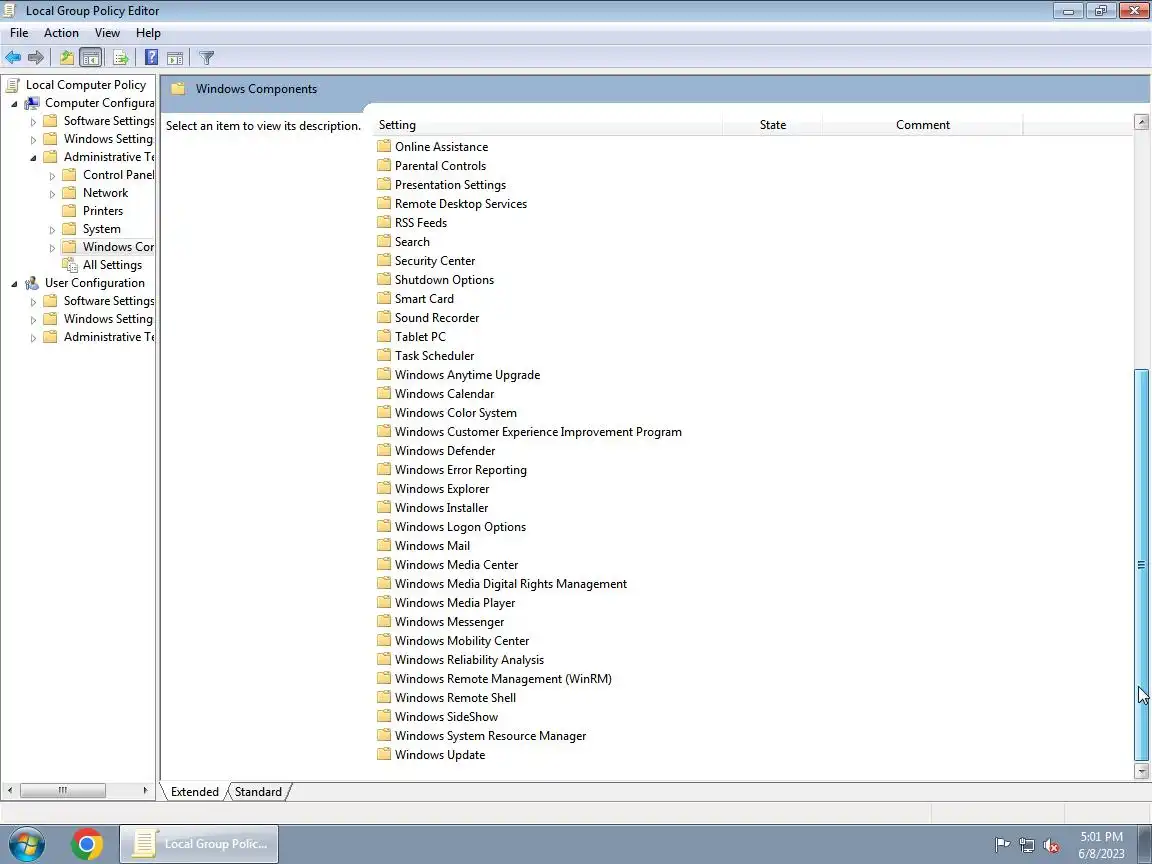Click the All Settings icon in tree

pos(70,264)
